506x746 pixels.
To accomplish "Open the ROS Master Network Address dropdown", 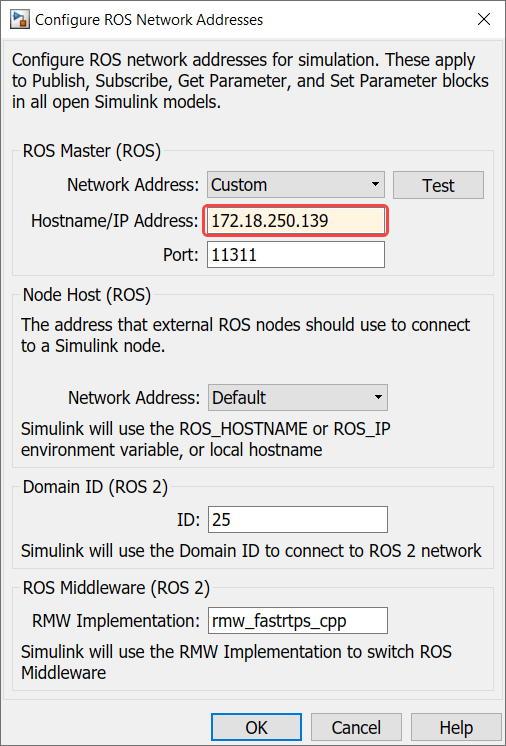I will tap(296, 185).
